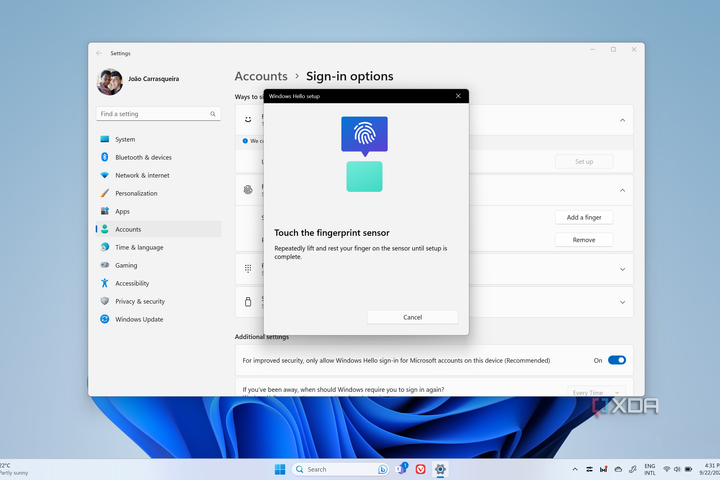Click the taskbar Search box
Image resolution: width=720 pixels, height=480 pixels.
[340, 469]
